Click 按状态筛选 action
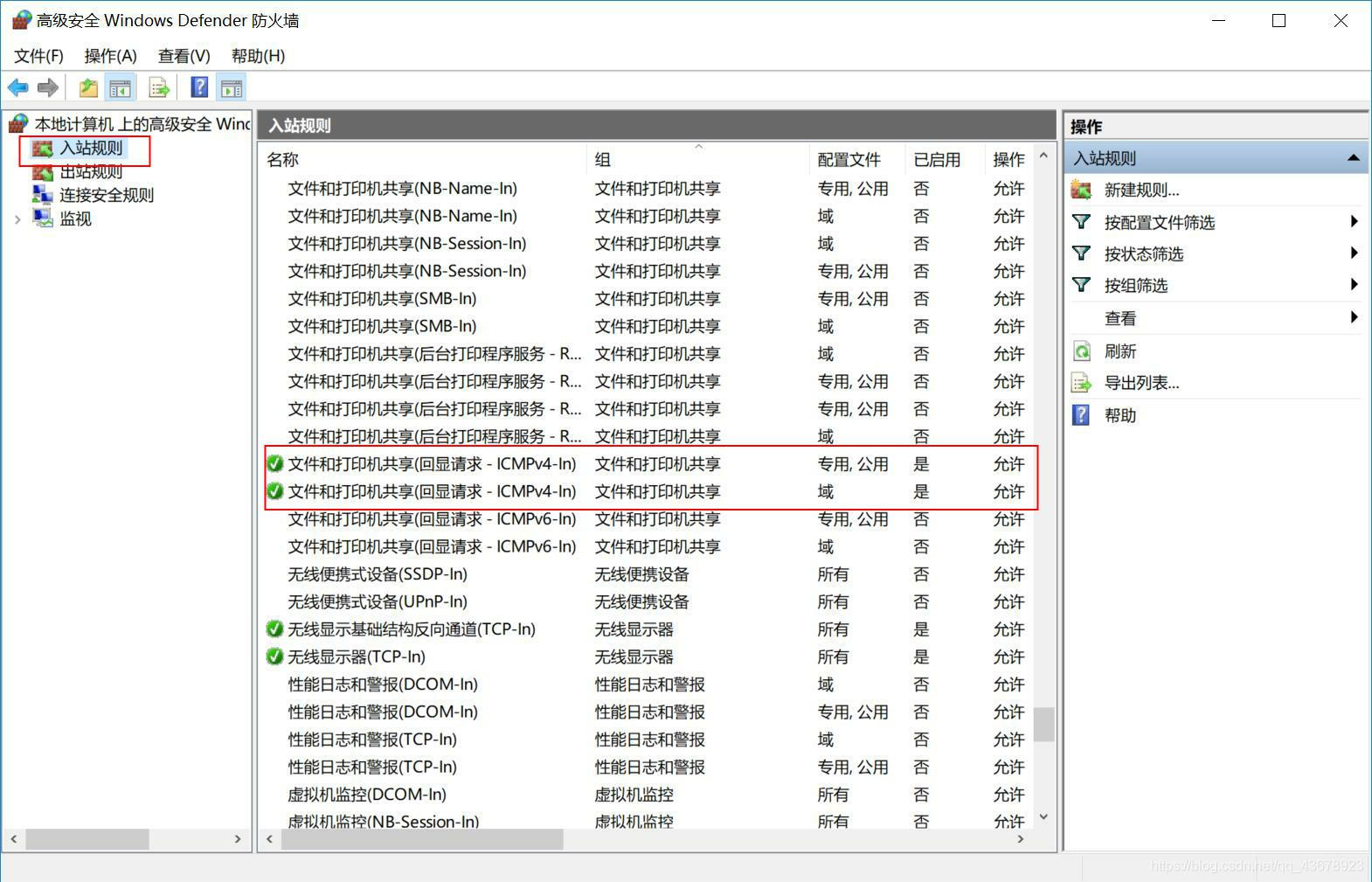This screenshot has height=882, width=1372. (1144, 253)
